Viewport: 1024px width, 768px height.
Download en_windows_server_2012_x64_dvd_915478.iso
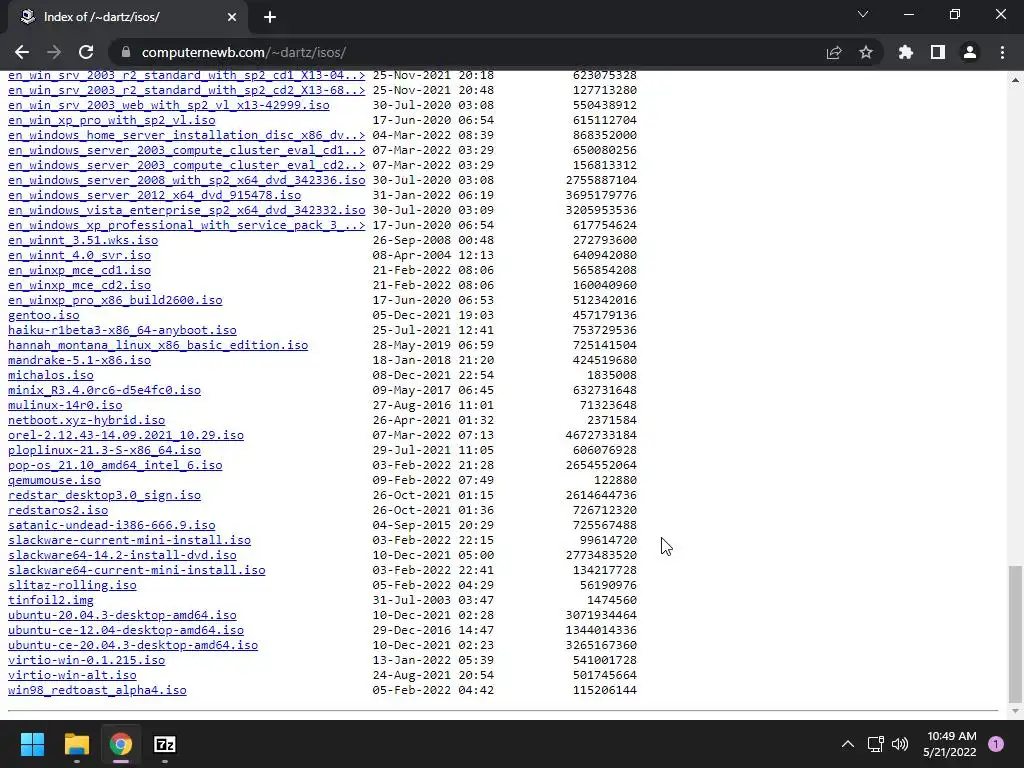[x=155, y=196]
